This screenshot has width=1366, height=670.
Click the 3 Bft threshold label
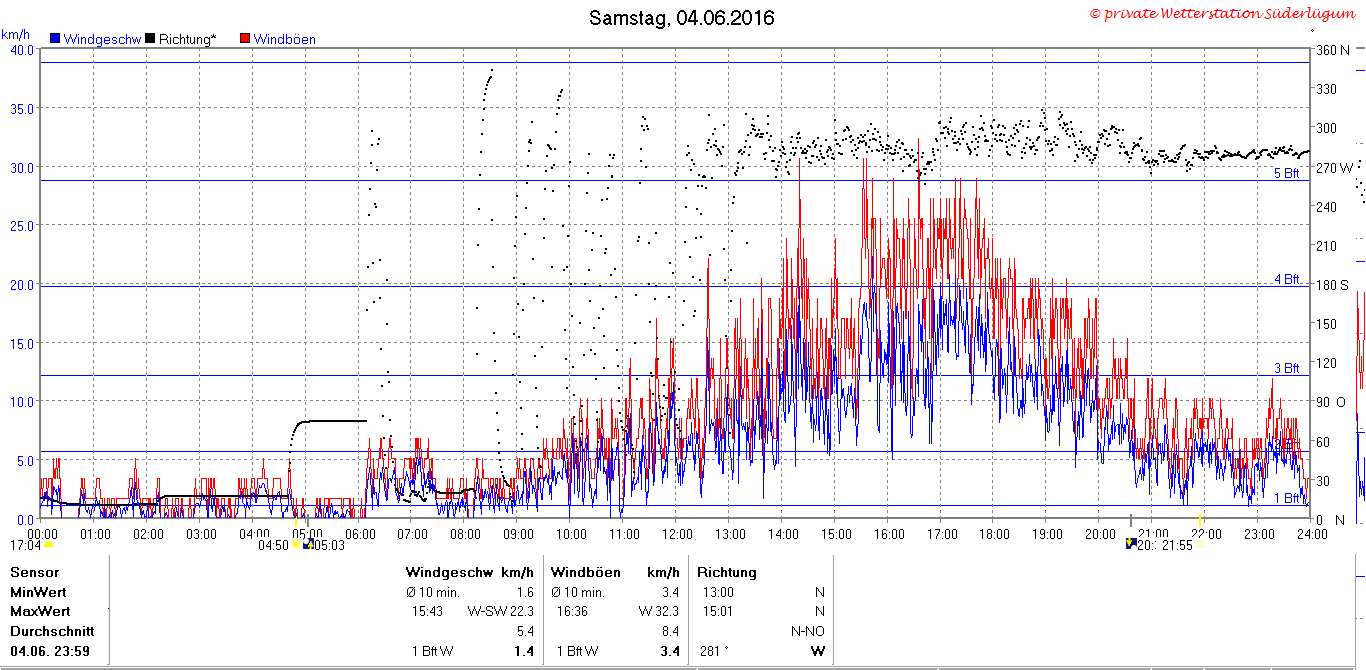pos(1286,369)
